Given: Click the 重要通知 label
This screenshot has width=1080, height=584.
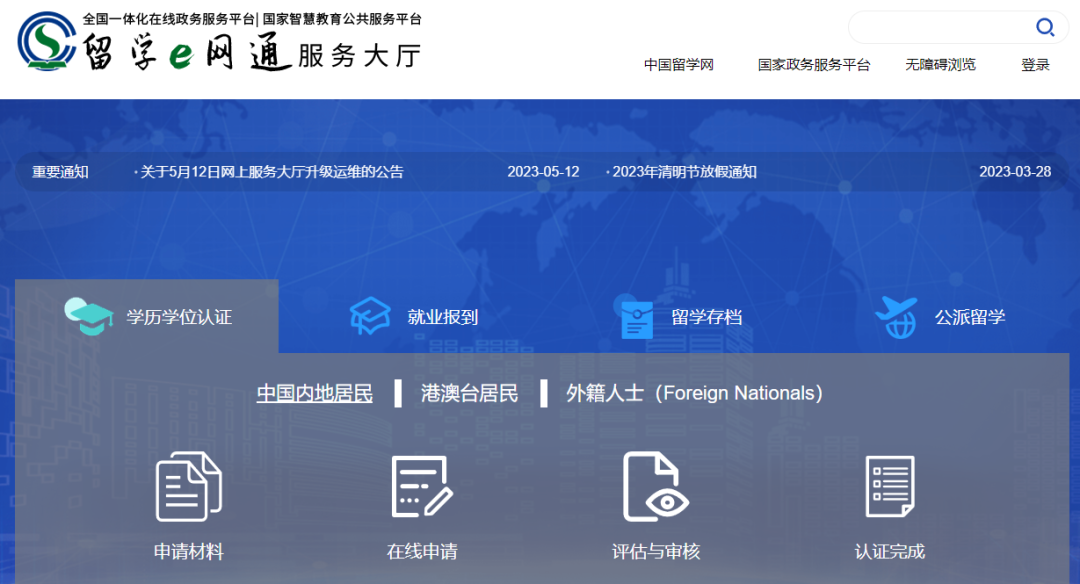Looking at the screenshot, I should tap(60, 171).
